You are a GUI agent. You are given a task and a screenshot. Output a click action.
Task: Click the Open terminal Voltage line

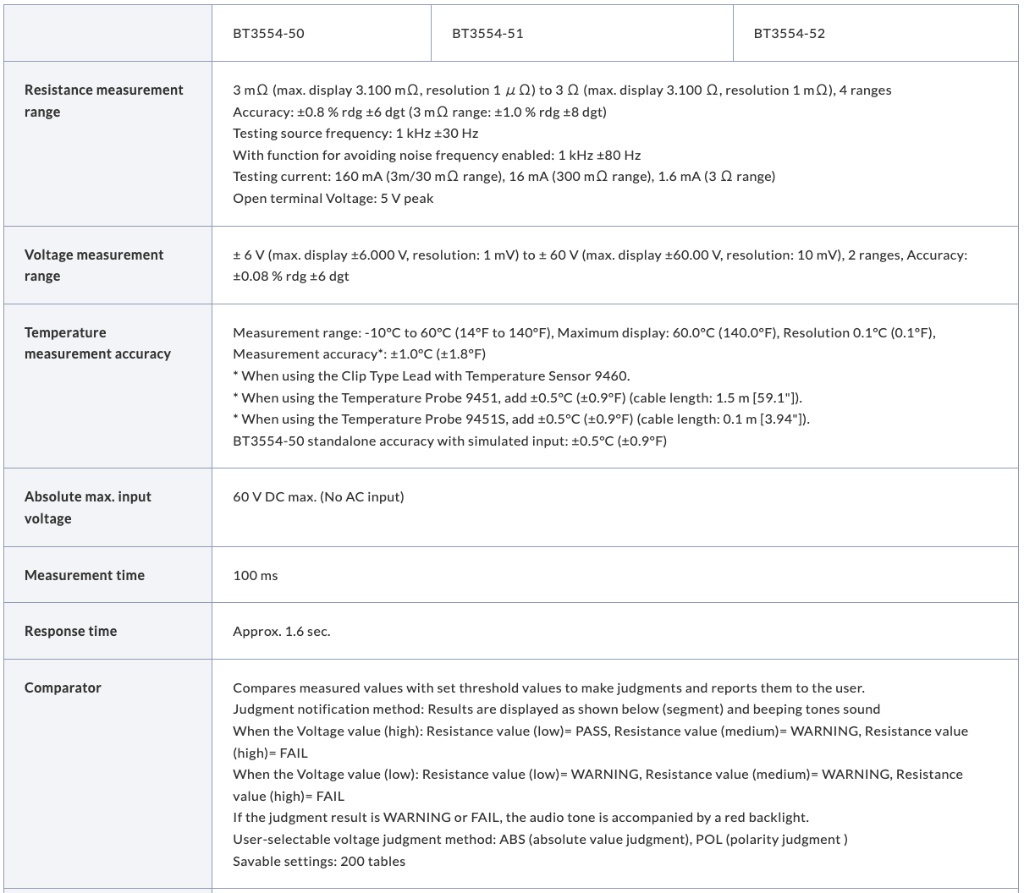[x=333, y=198]
